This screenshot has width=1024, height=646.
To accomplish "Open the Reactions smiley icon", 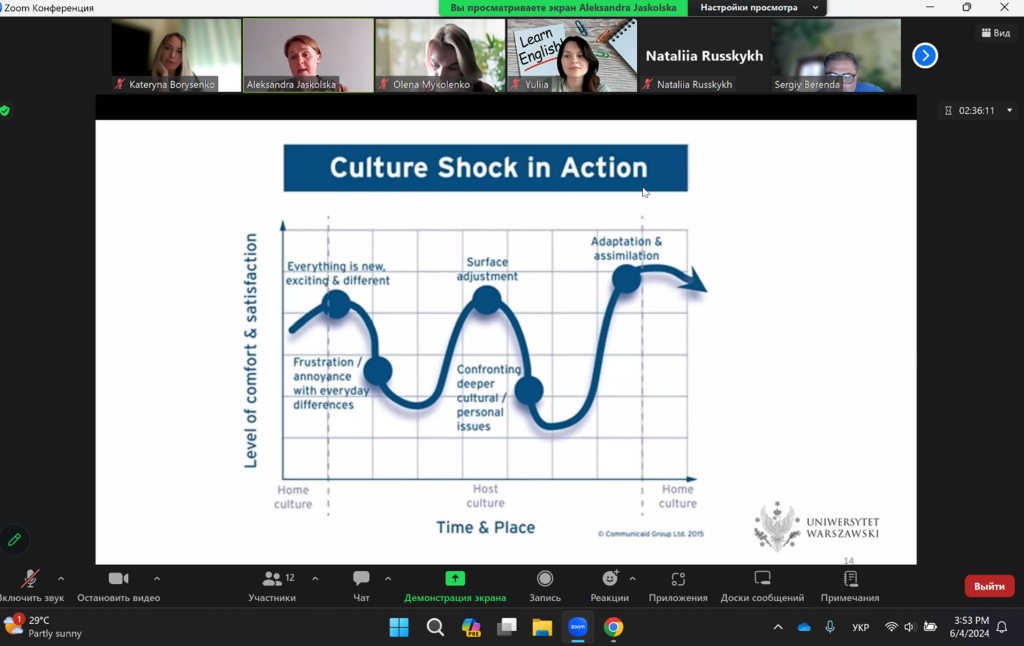I will click(x=609, y=579).
